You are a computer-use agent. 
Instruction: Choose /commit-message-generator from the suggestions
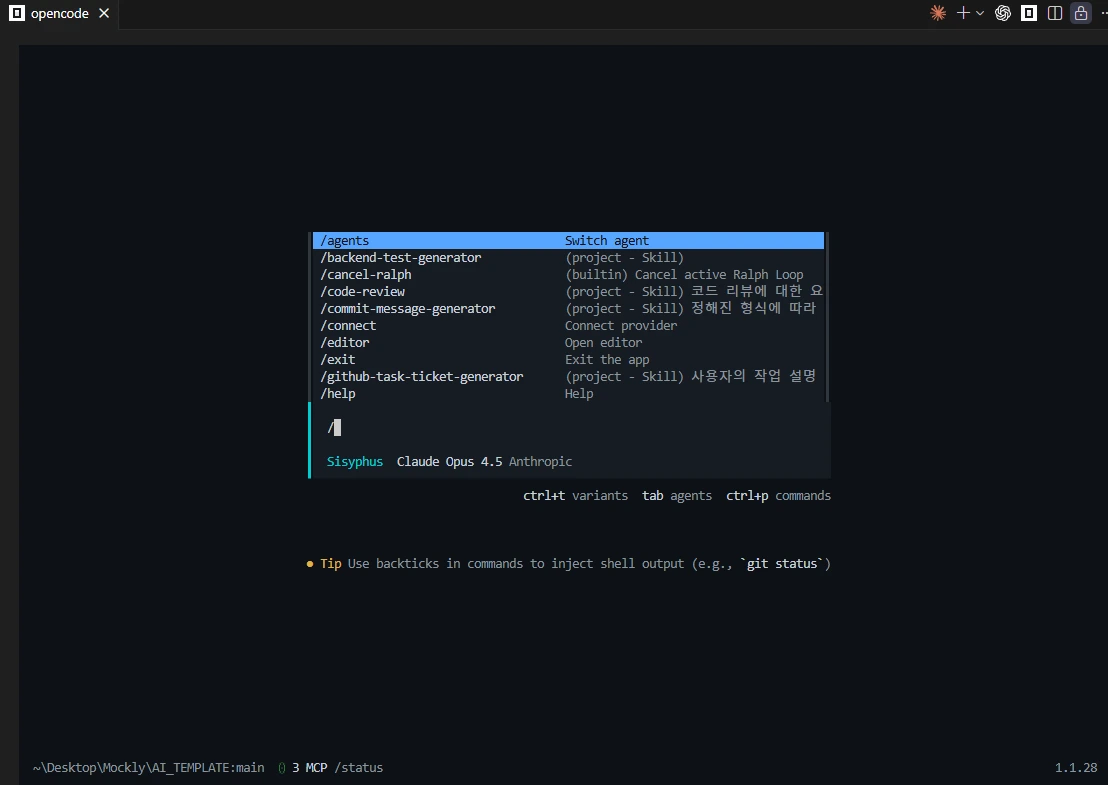click(x=408, y=308)
